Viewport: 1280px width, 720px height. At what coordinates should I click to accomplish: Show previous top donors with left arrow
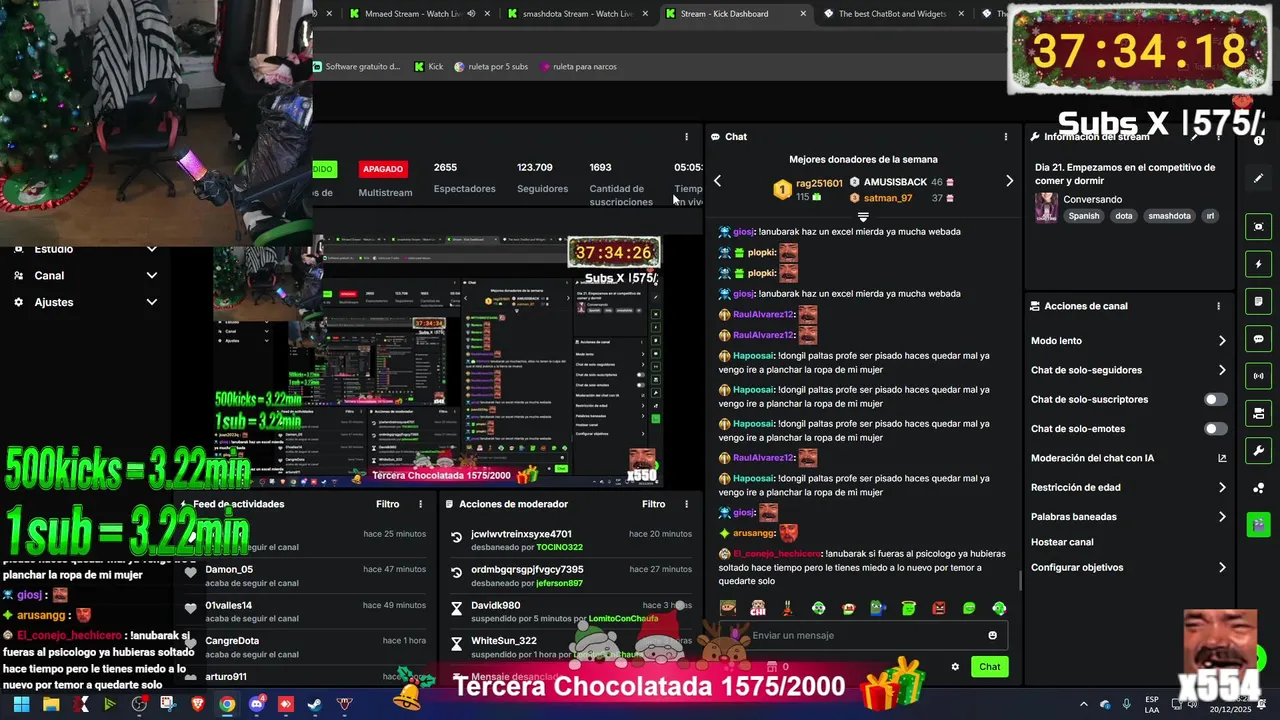pos(717,181)
